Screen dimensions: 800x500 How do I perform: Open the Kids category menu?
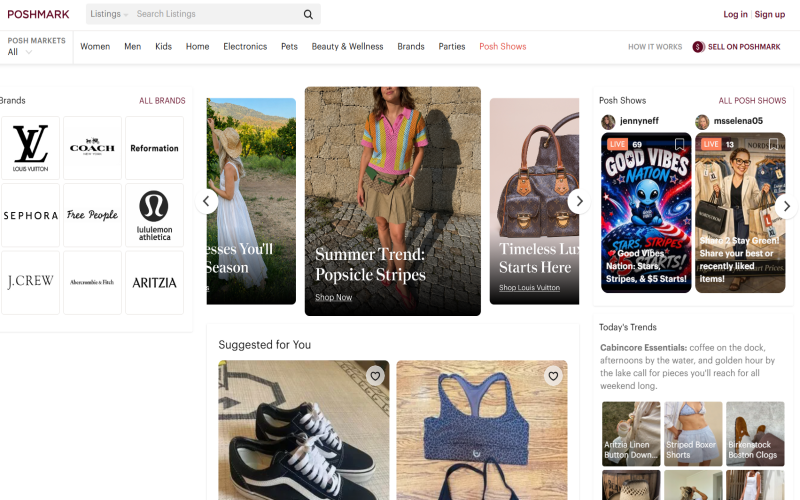[x=163, y=46]
